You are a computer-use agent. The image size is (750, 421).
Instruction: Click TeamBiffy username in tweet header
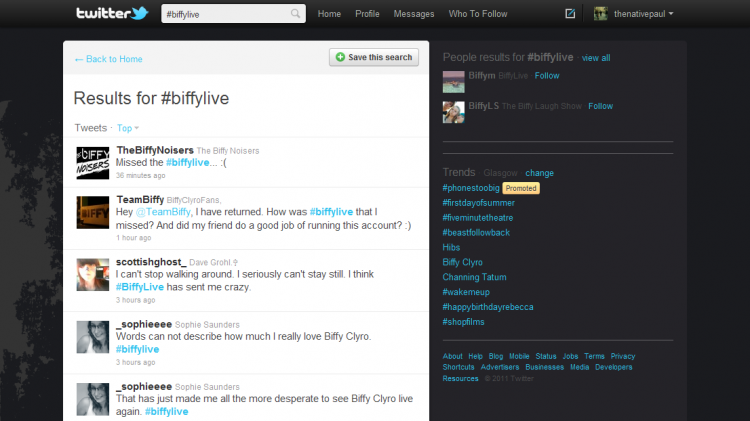(140, 199)
